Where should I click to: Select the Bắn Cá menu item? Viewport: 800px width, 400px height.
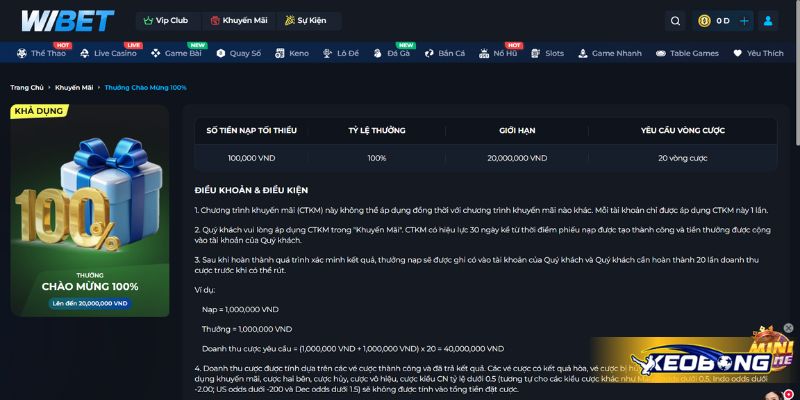[445, 53]
